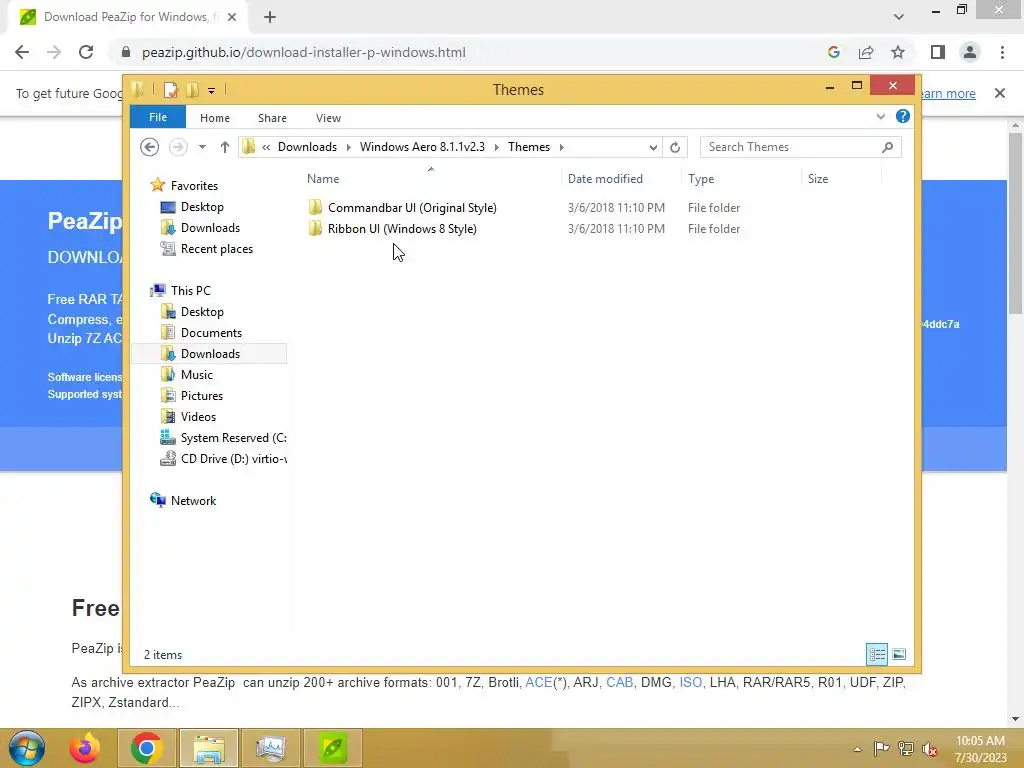
Task: Open a new Chrome tab
Action: (270, 17)
